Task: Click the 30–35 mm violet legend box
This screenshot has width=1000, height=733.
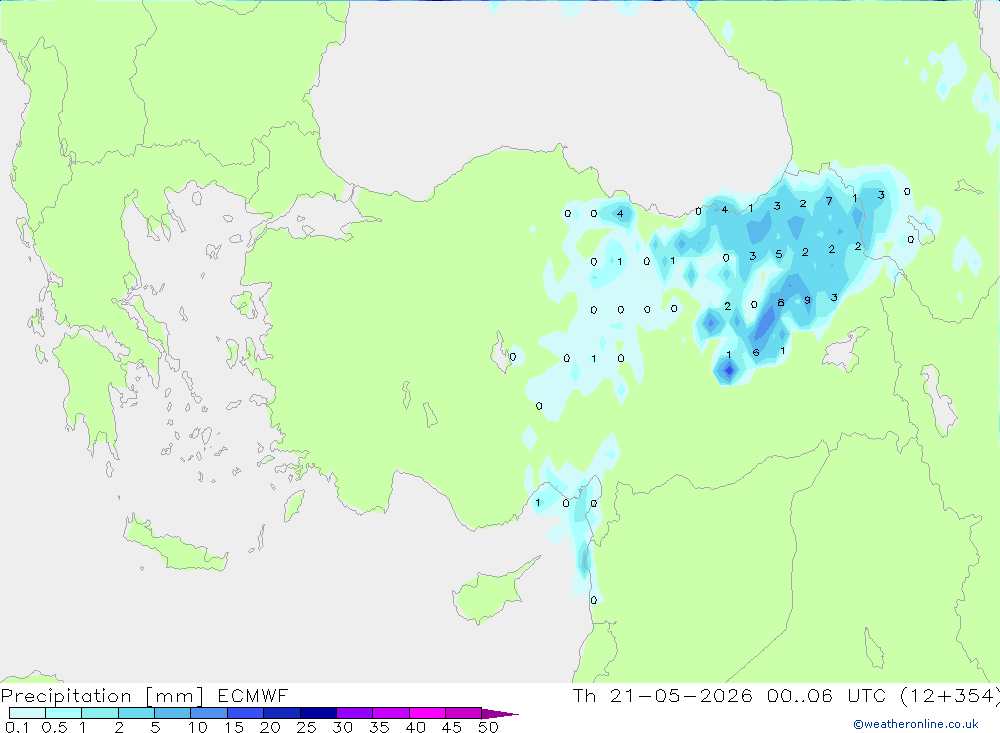Action: pyautogui.click(x=355, y=713)
